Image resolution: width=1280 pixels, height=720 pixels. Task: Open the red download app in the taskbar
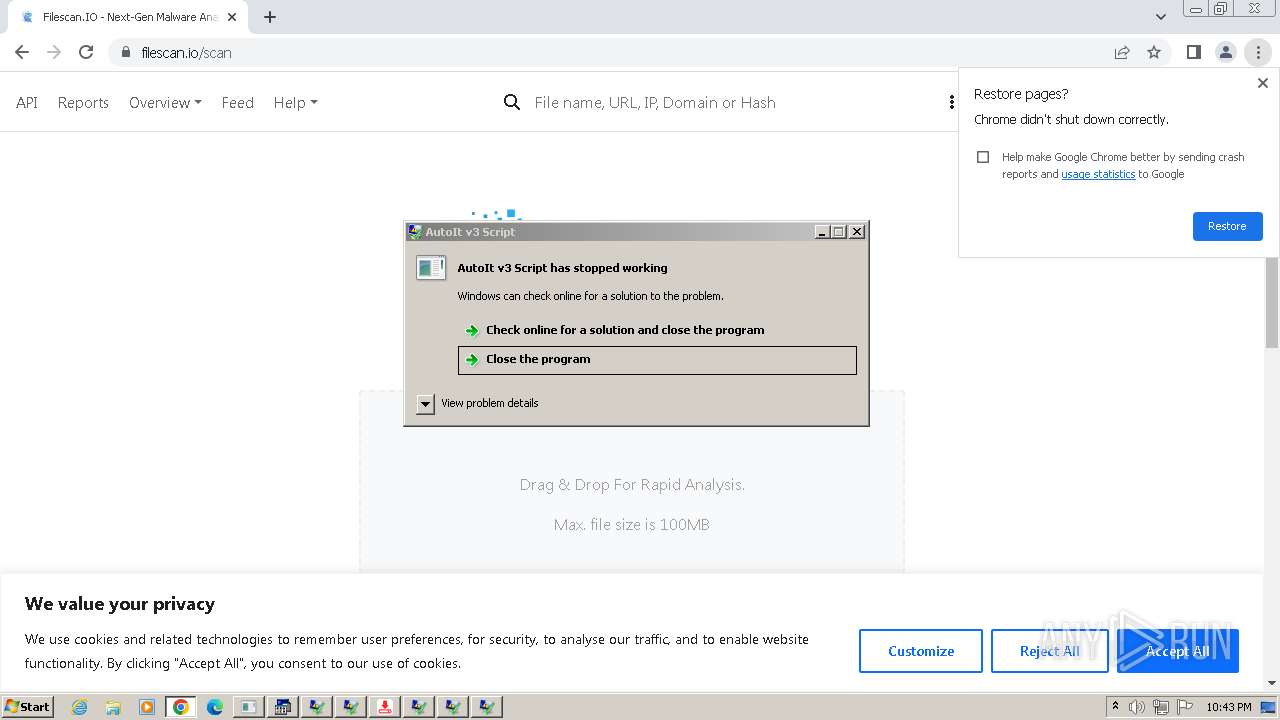pos(385,707)
